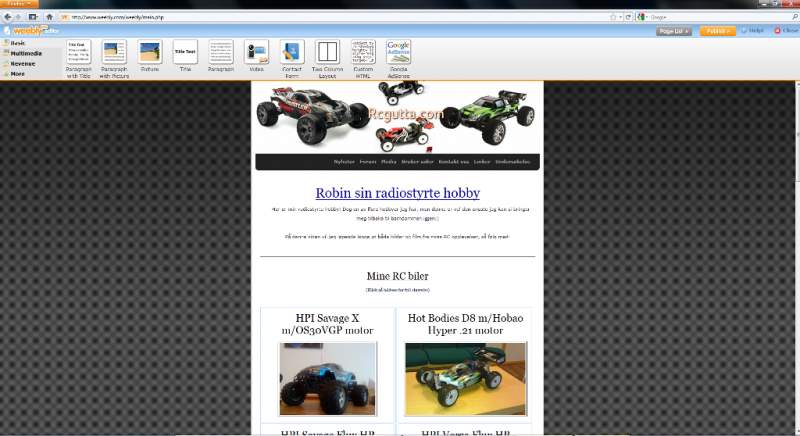The height and width of the screenshot is (436, 800).
Task: Select the Paragraph with Picture element
Action: (114, 52)
